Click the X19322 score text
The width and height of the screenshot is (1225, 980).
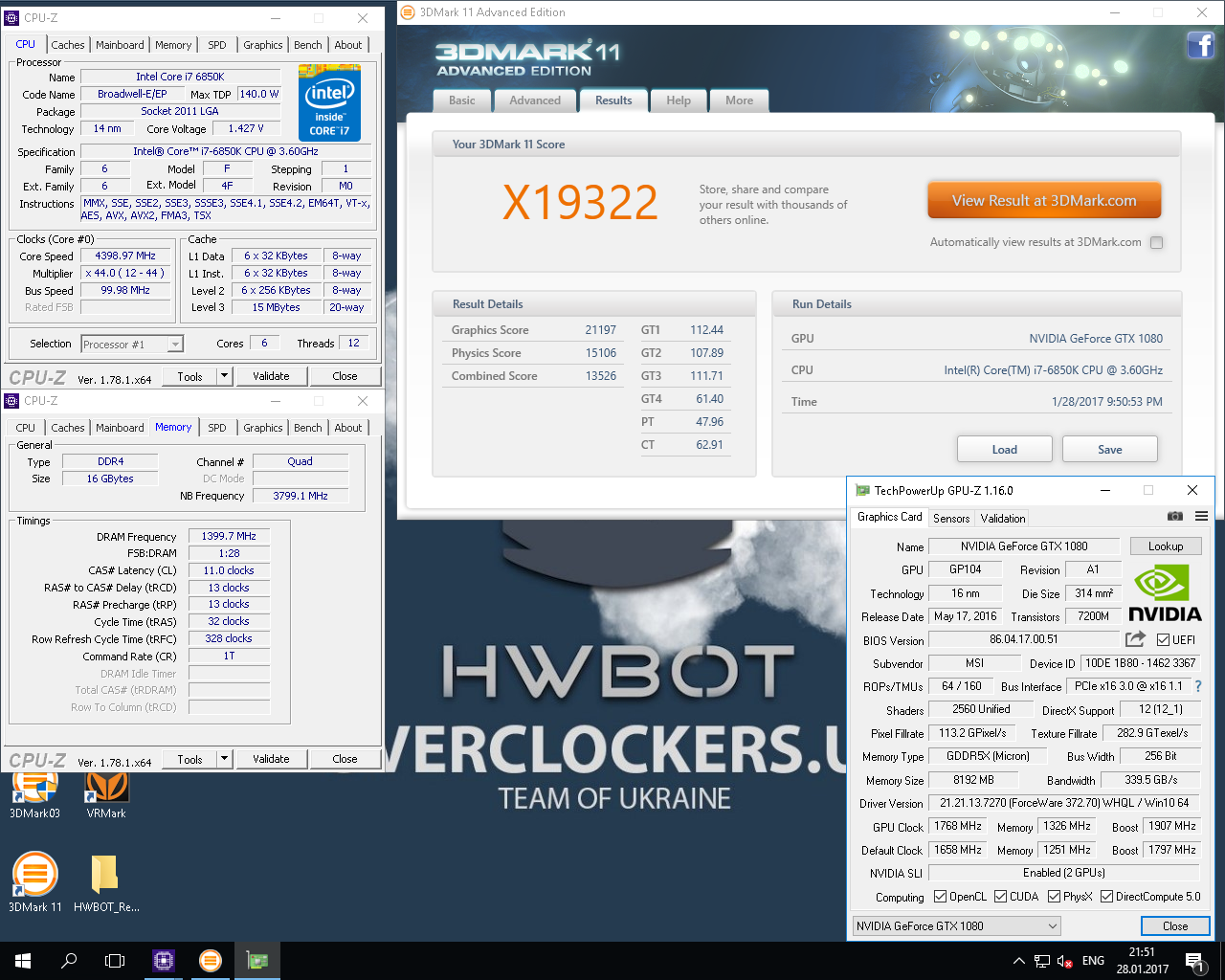point(581,202)
